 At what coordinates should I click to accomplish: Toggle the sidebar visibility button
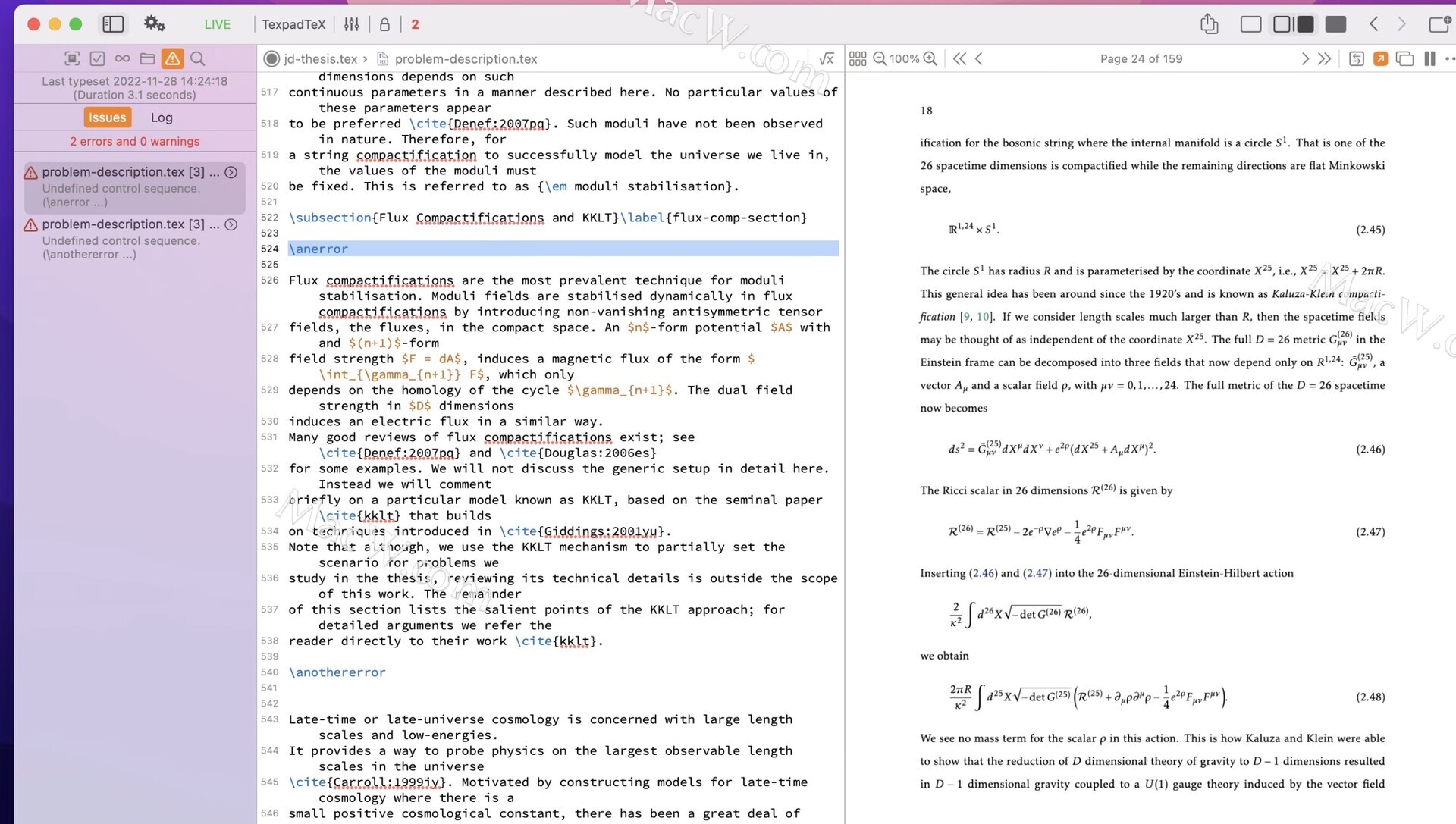(113, 24)
